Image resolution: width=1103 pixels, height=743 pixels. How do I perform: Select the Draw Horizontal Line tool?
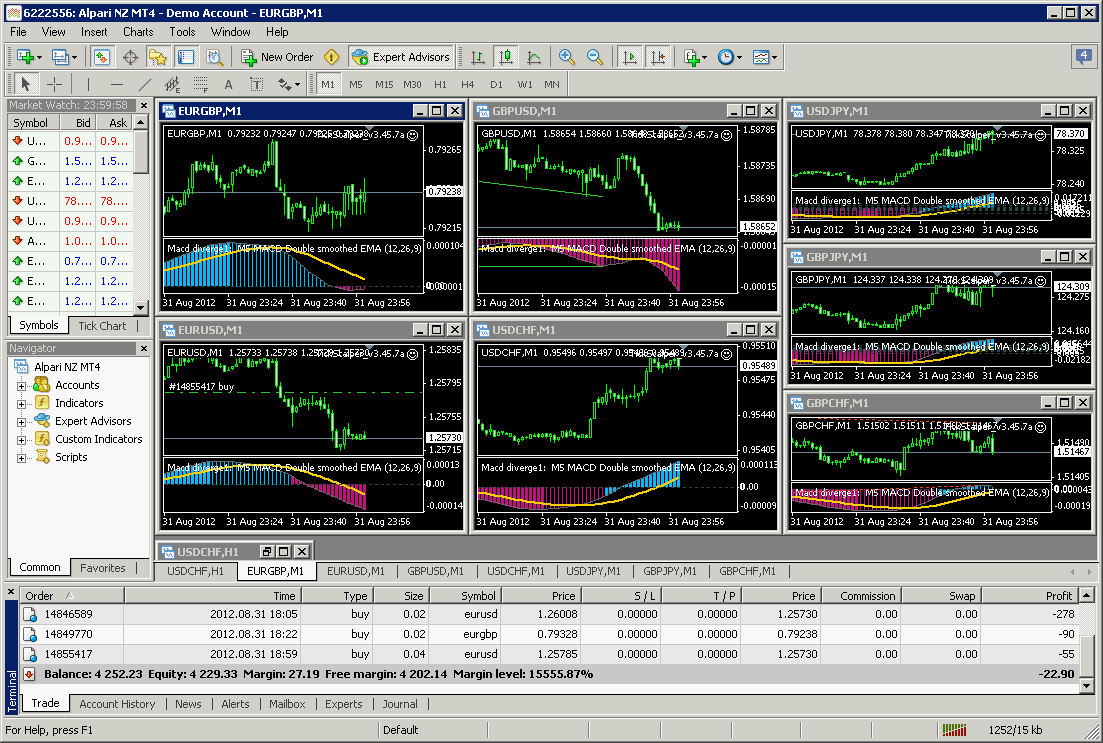(117, 84)
